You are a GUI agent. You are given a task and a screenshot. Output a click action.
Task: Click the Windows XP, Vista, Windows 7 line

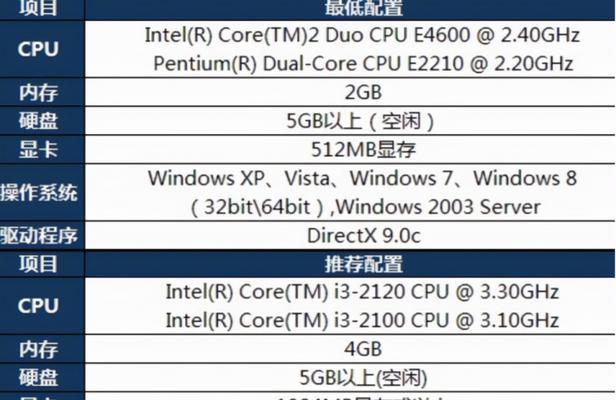coord(362,178)
